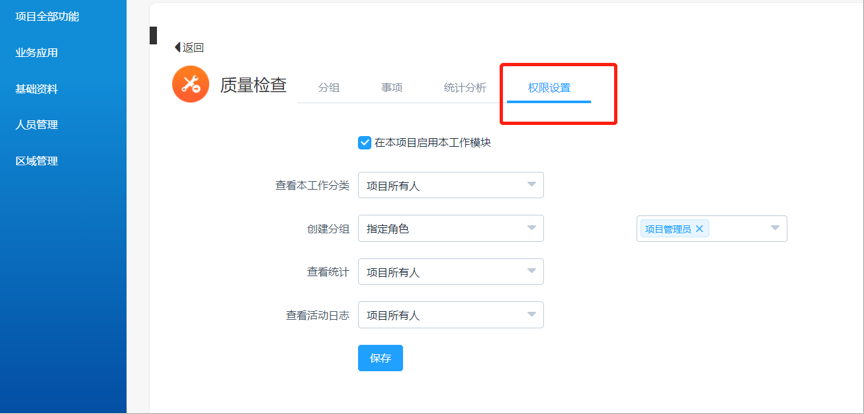Viewport: 864px width, 414px height.
Task: Expand the role selector dropdown arrow
Action: [775, 228]
